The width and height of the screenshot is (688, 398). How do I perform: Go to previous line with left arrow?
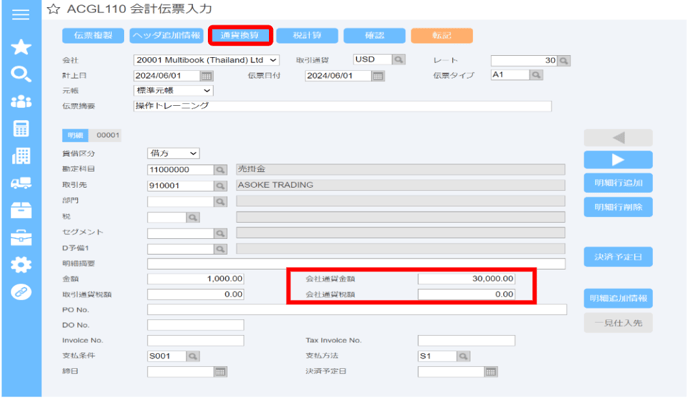click(618, 138)
